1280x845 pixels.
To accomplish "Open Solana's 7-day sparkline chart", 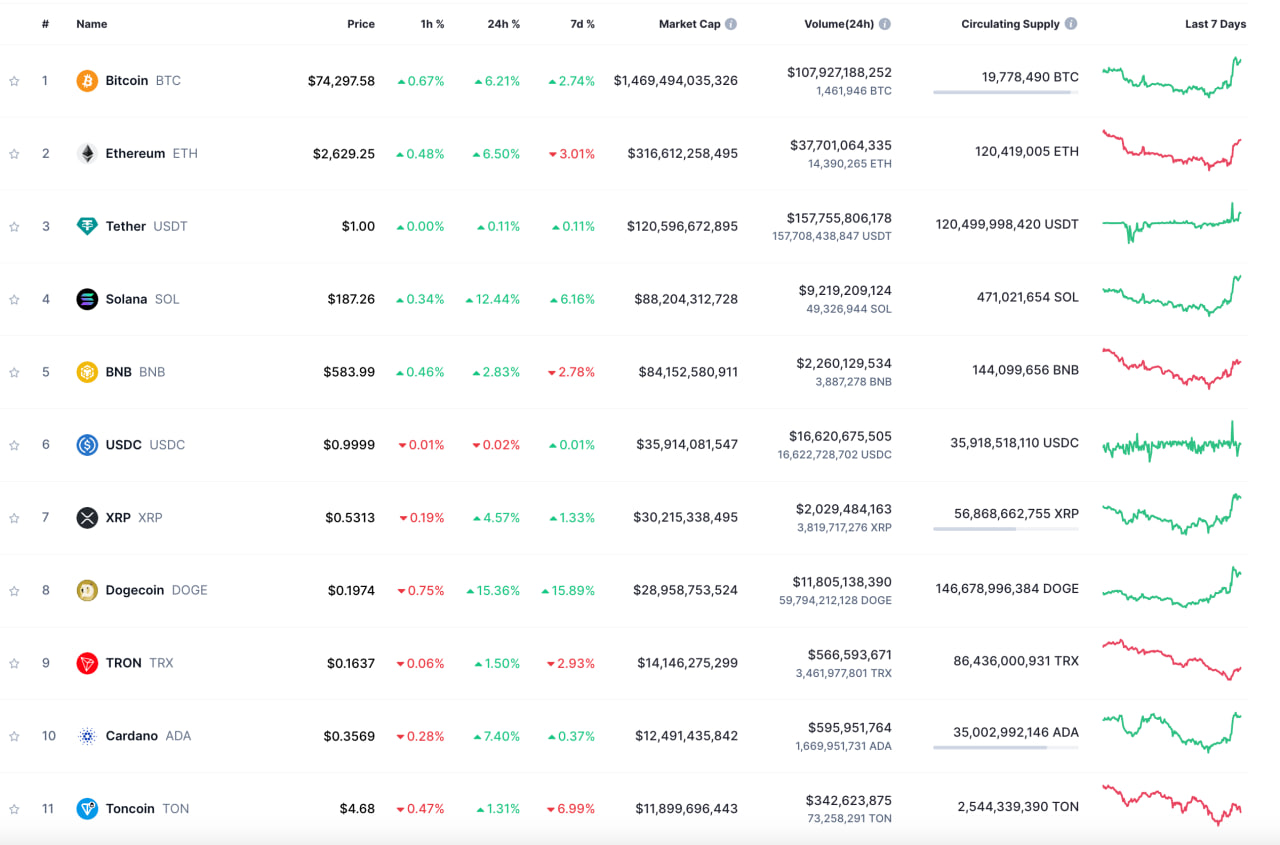I will (x=1172, y=296).
